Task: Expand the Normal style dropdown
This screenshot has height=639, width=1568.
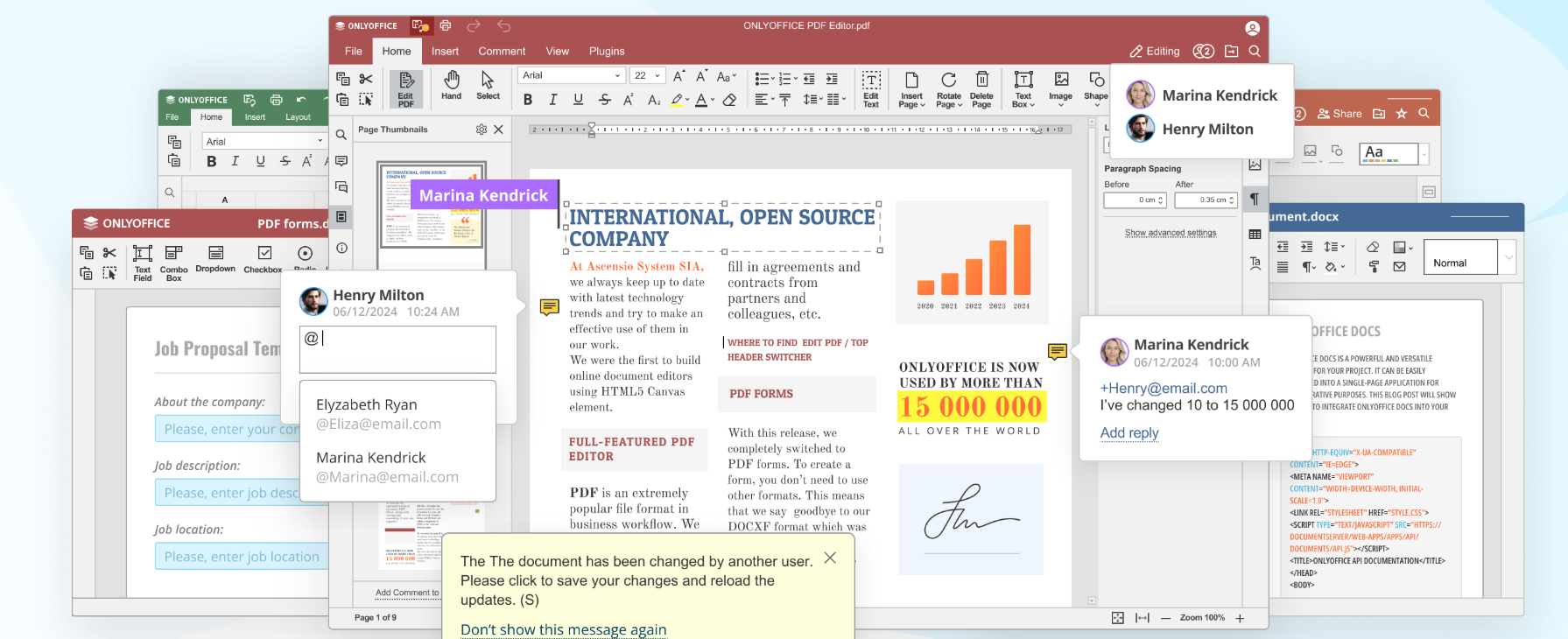Action: (1508, 257)
